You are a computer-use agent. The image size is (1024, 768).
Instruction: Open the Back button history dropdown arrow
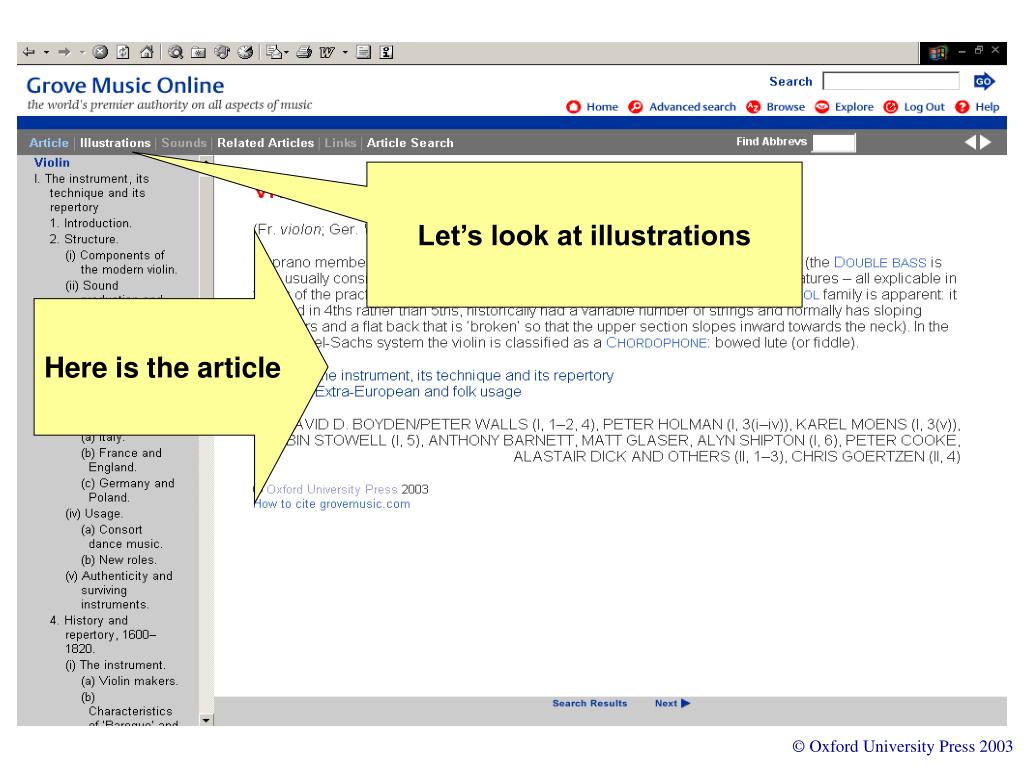click(46, 52)
